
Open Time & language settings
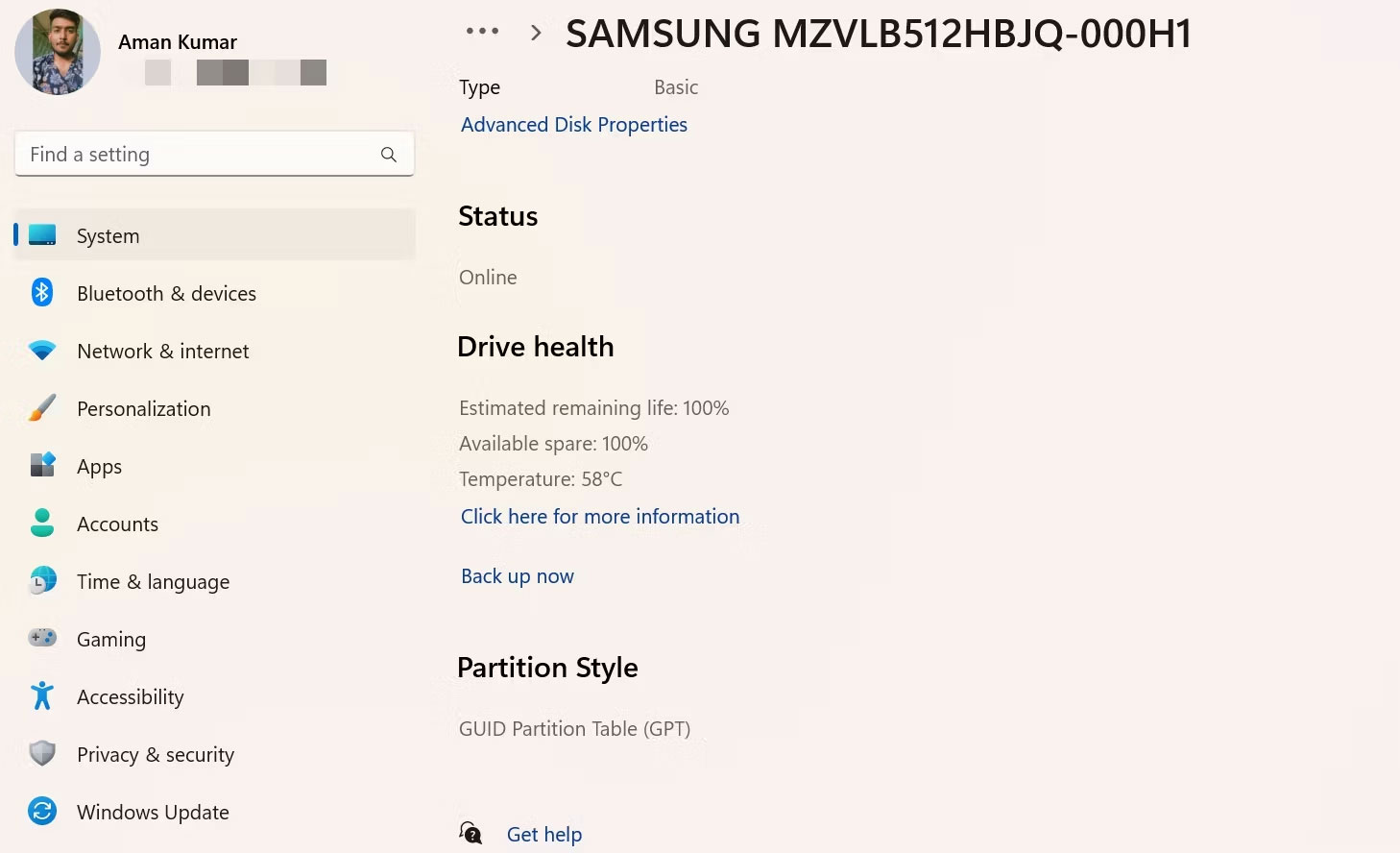215,581
